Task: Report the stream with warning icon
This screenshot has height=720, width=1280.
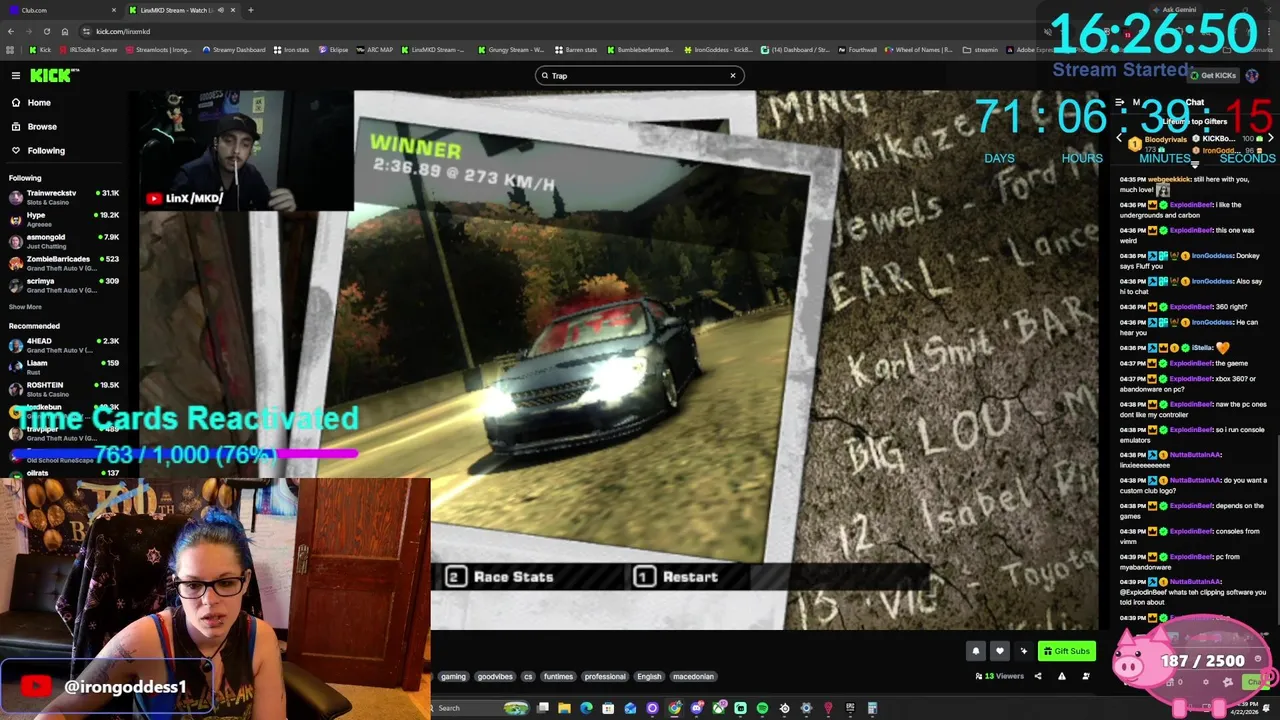Action: (1061, 676)
